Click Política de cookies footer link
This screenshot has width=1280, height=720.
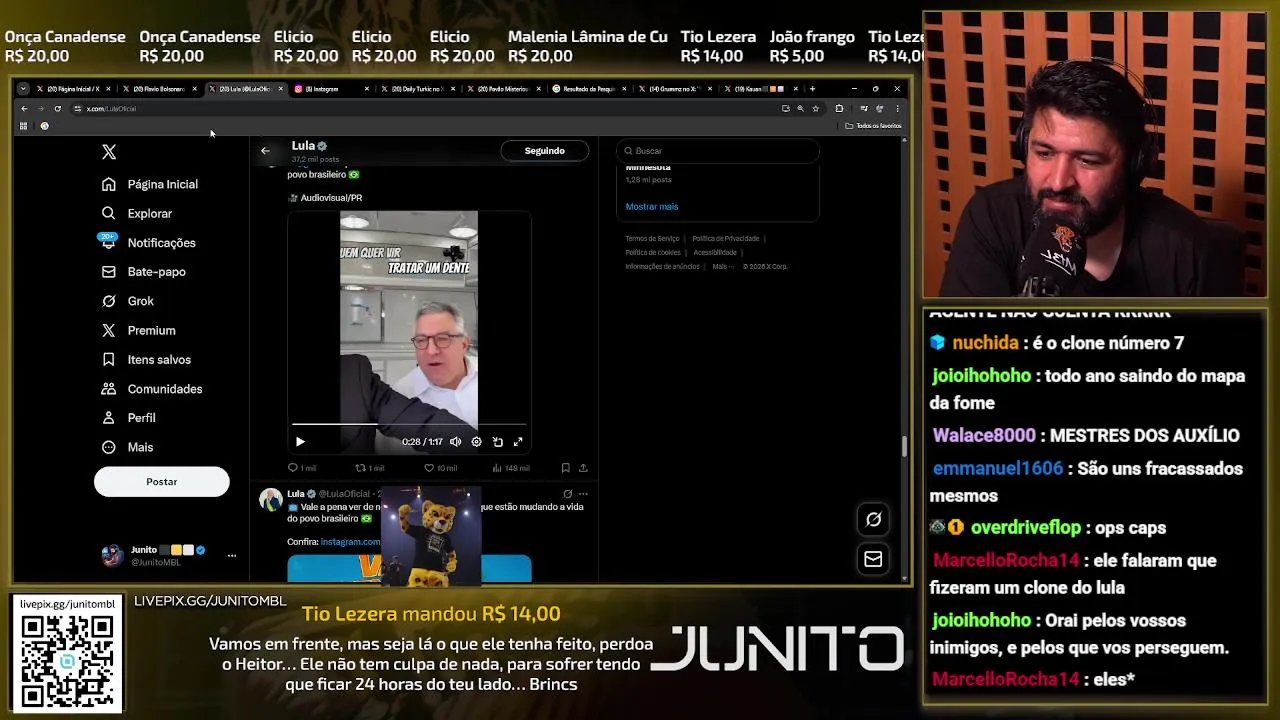tap(653, 253)
